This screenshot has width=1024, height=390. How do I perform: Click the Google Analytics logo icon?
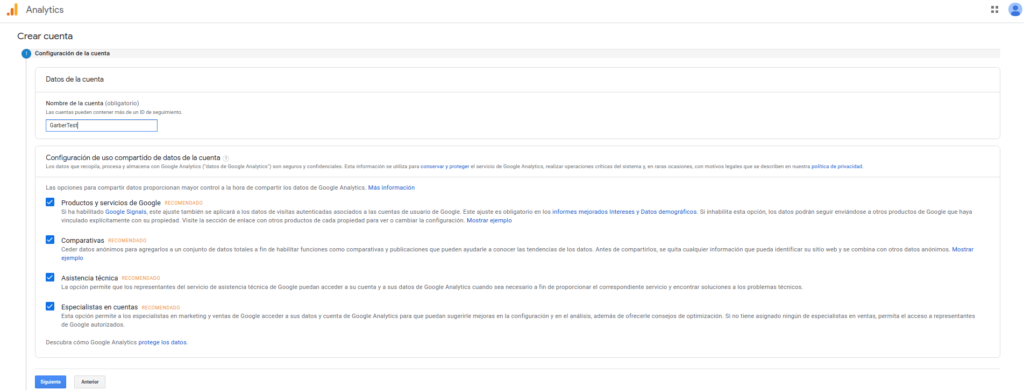click(12, 10)
